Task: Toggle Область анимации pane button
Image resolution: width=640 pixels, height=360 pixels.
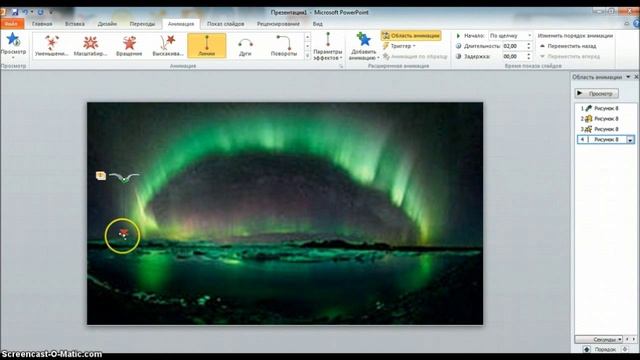Action: pyautogui.click(x=411, y=36)
